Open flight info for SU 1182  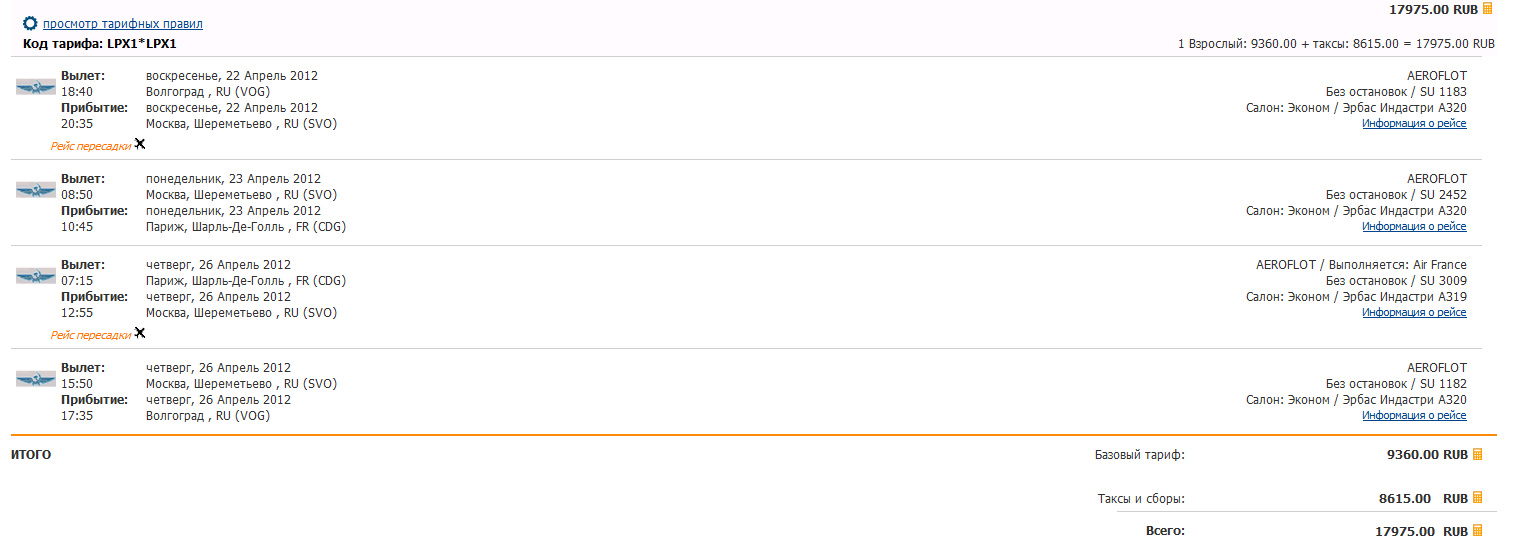click(x=1413, y=416)
